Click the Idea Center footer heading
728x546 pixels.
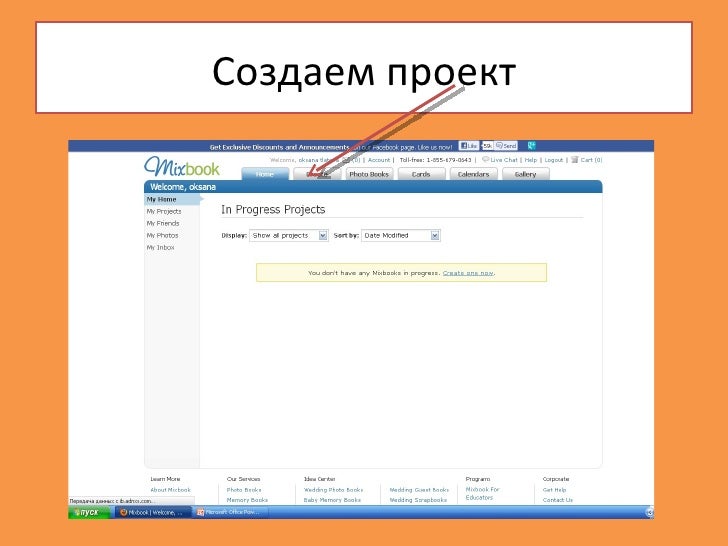(x=319, y=479)
